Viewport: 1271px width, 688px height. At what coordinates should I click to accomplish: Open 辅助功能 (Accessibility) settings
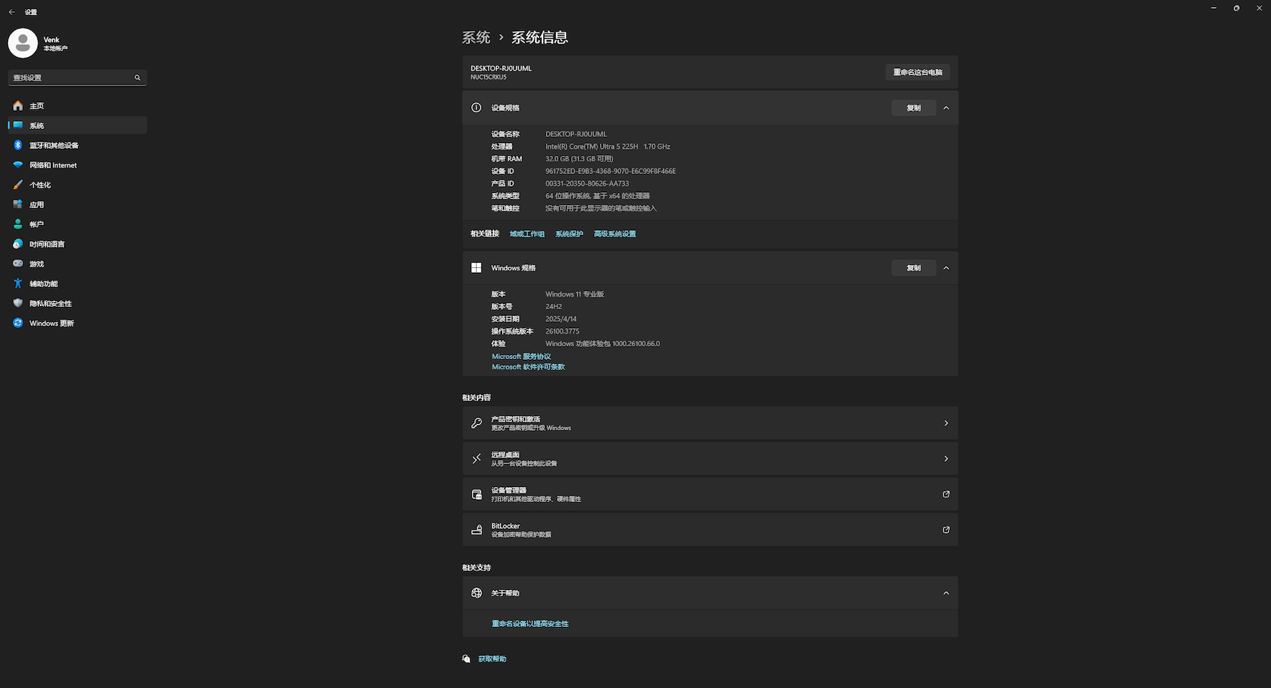[43, 284]
